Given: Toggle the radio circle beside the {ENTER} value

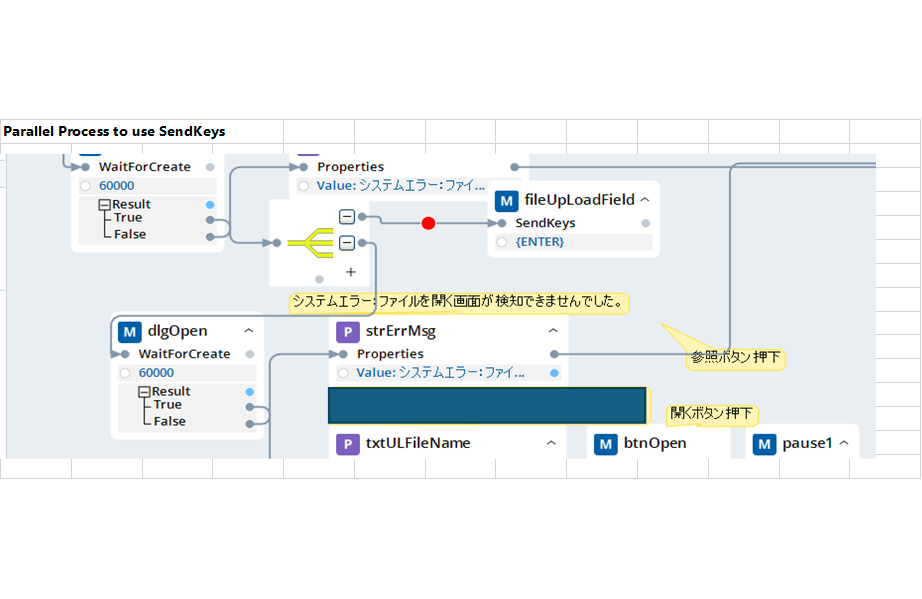Looking at the screenshot, I should coord(503,241).
